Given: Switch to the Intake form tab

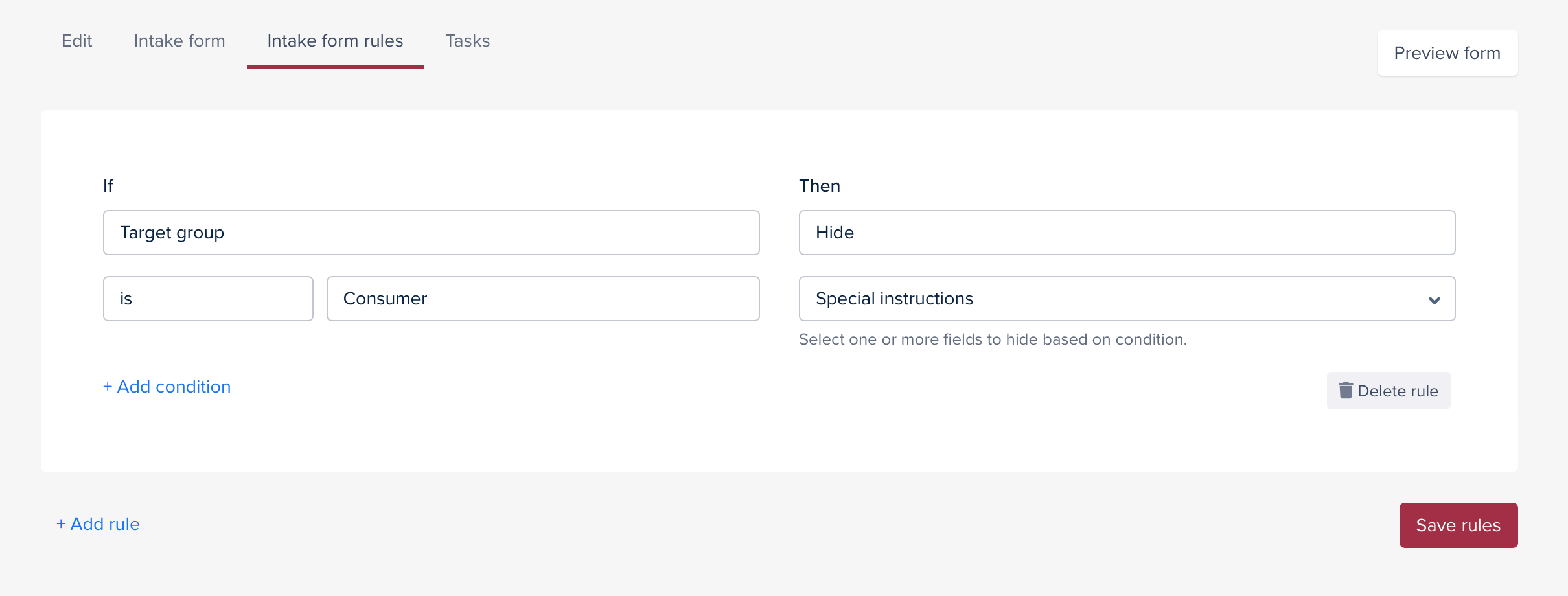Looking at the screenshot, I should [x=179, y=40].
